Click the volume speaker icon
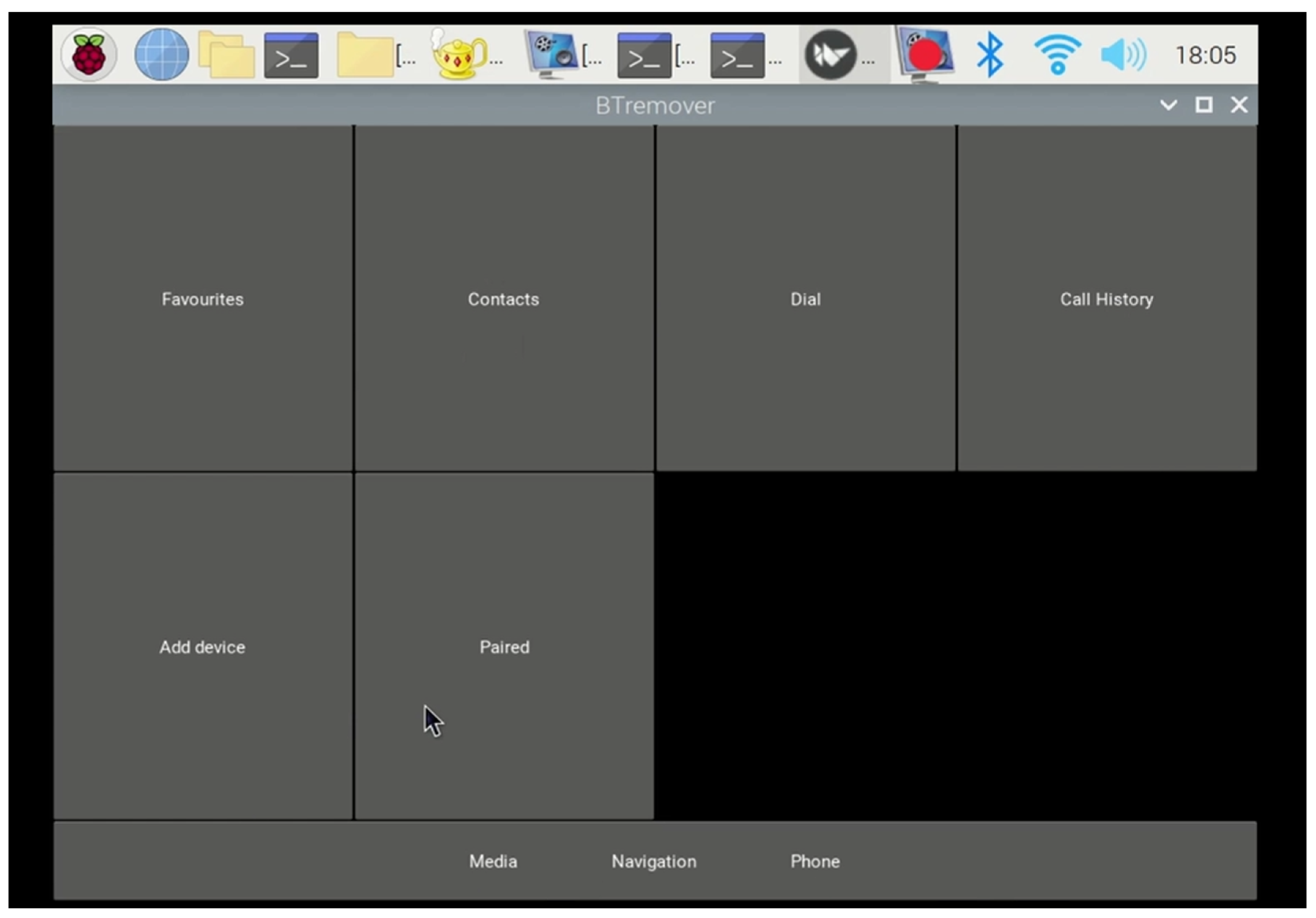The width and height of the screenshot is (1316, 918). coord(1123,55)
